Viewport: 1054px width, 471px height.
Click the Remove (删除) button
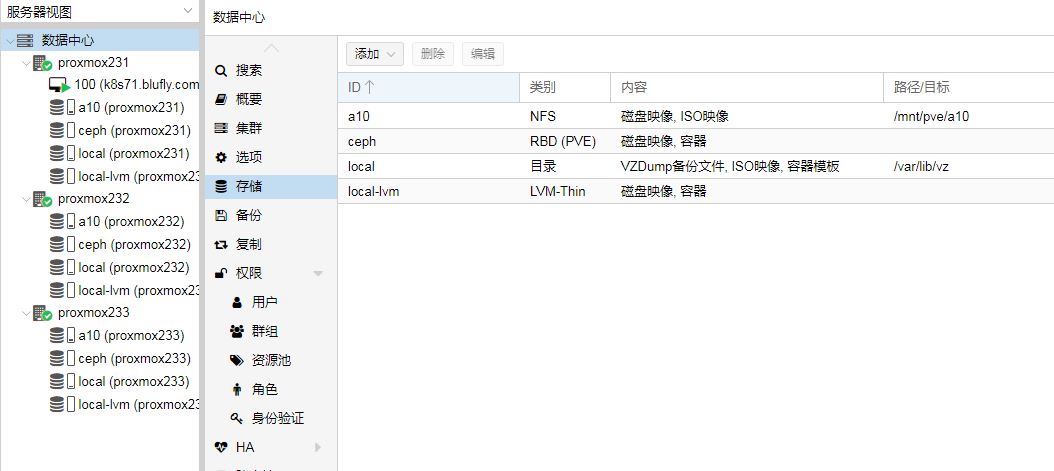click(x=432, y=54)
